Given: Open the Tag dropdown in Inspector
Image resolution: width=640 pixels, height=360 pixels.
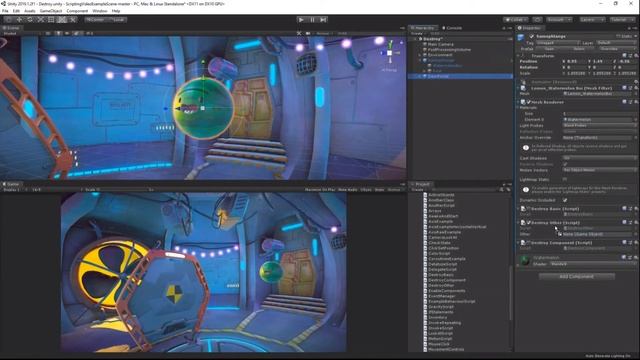Looking at the screenshot, I should point(558,42).
